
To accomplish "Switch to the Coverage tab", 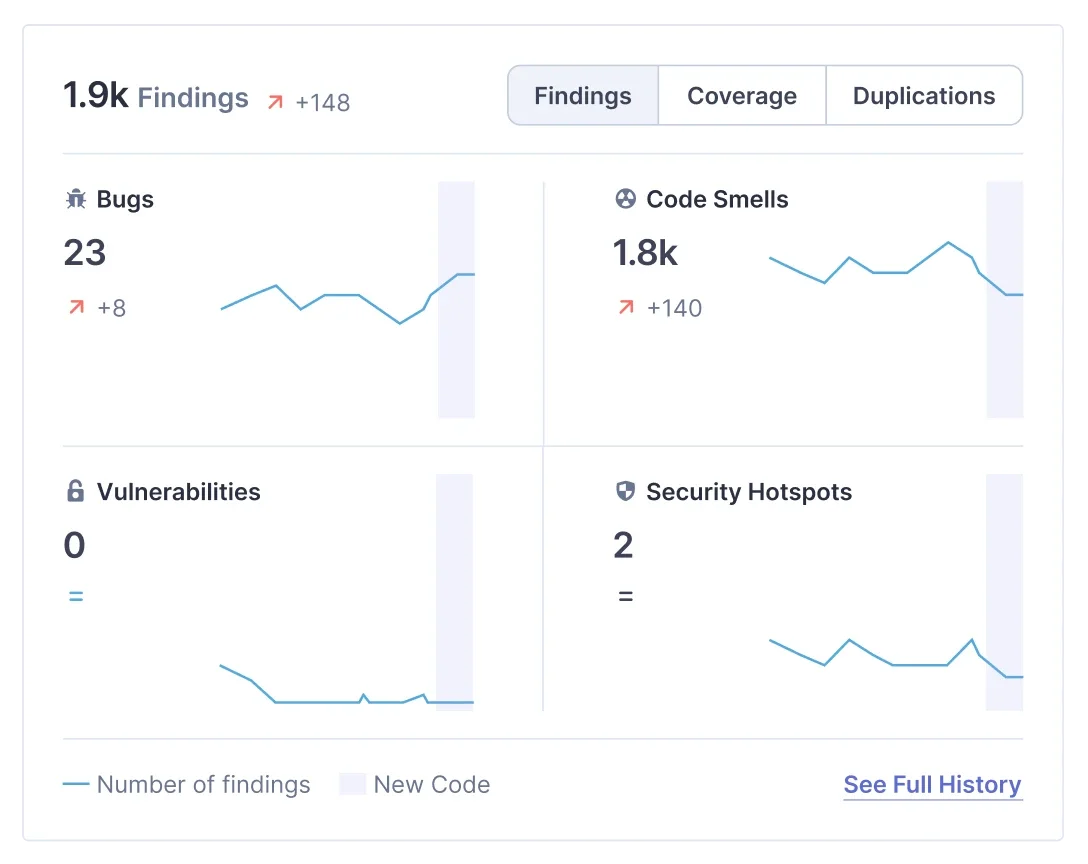I will coord(742,95).
